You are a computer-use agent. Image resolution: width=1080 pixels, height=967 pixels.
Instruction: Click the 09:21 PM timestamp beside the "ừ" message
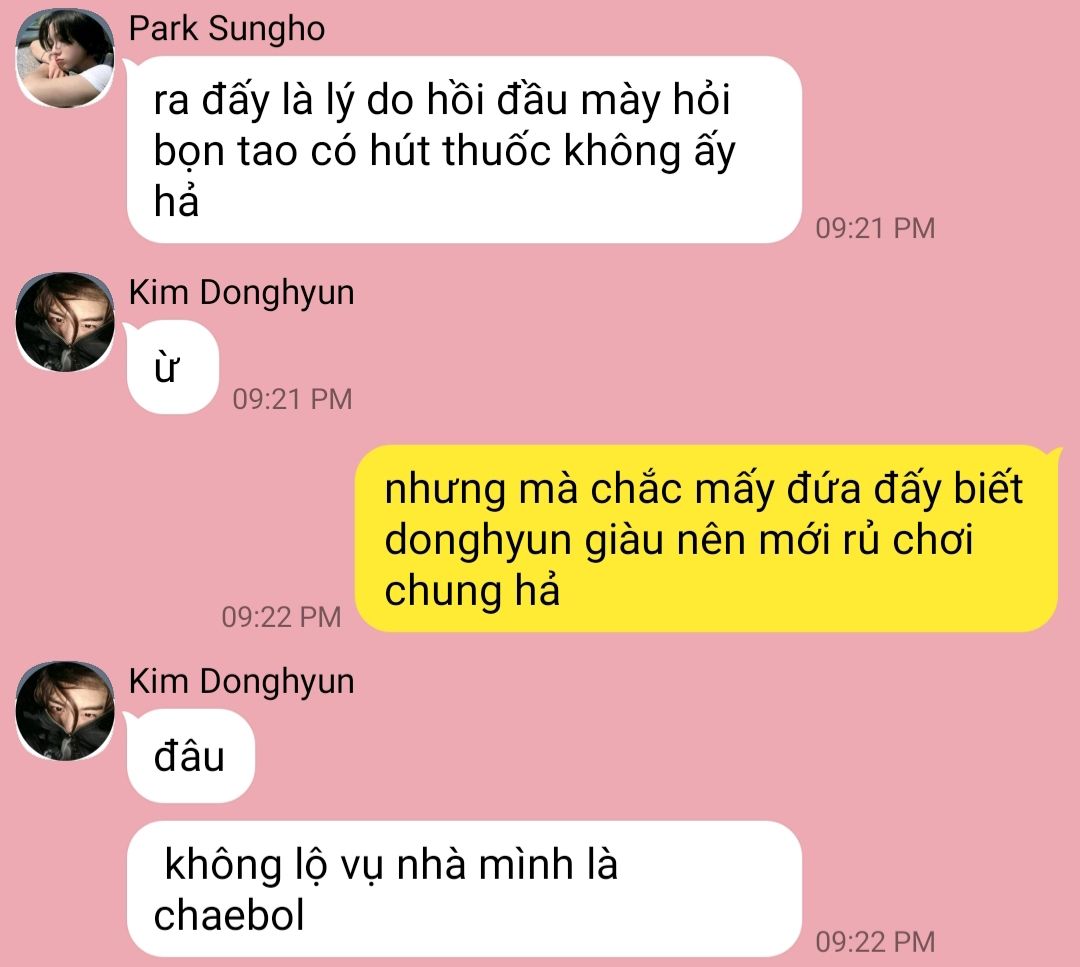tap(292, 399)
